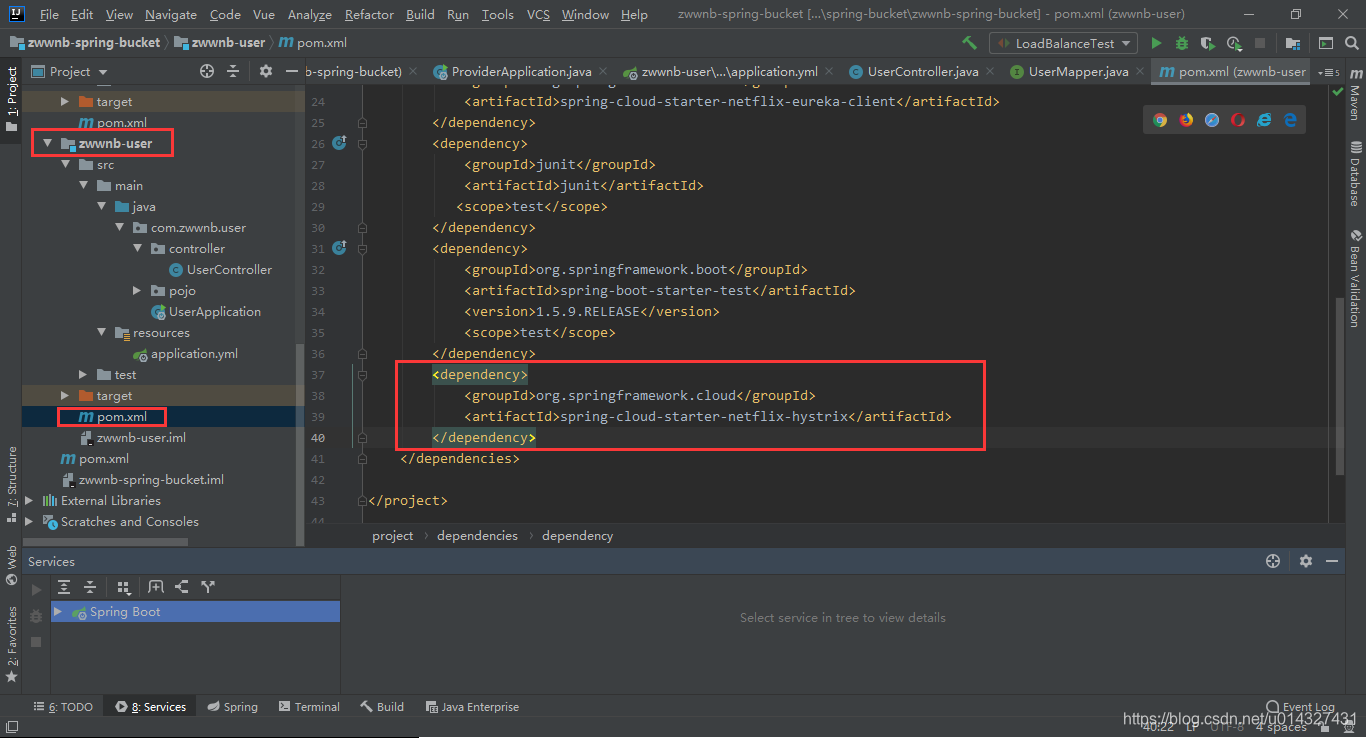Image resolution: width=1366 pixels, height=738 pixels.
Task: Open the Project Structure icon
Action: (x=1293, y=43)
